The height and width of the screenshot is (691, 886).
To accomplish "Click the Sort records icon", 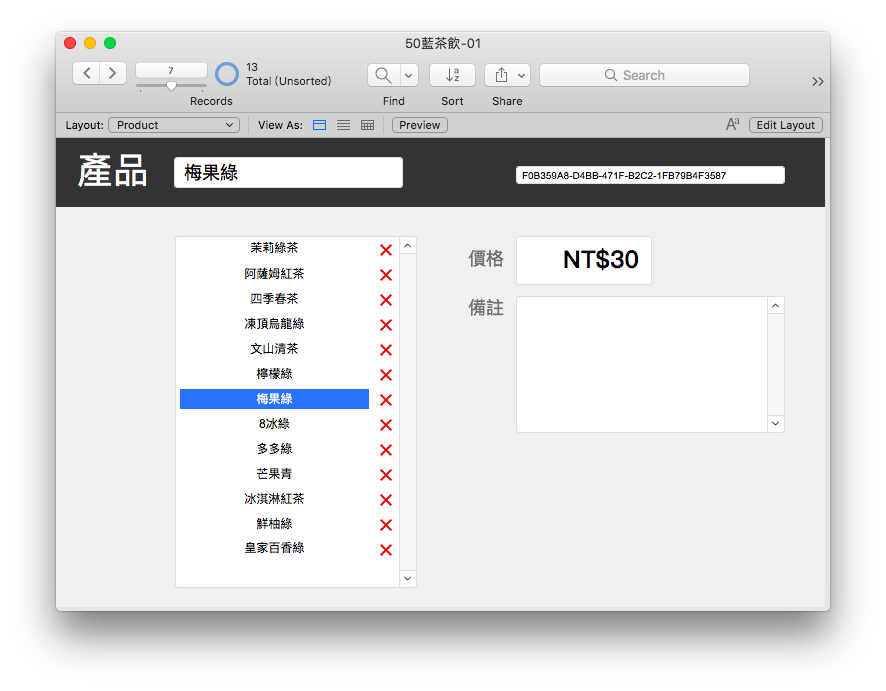I will (452, 75).
